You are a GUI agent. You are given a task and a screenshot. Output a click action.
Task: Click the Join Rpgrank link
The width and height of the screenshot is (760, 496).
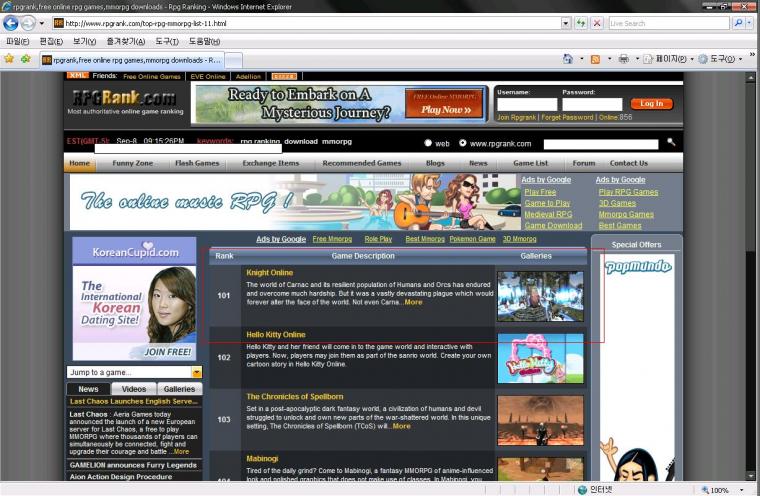point(516,117)
